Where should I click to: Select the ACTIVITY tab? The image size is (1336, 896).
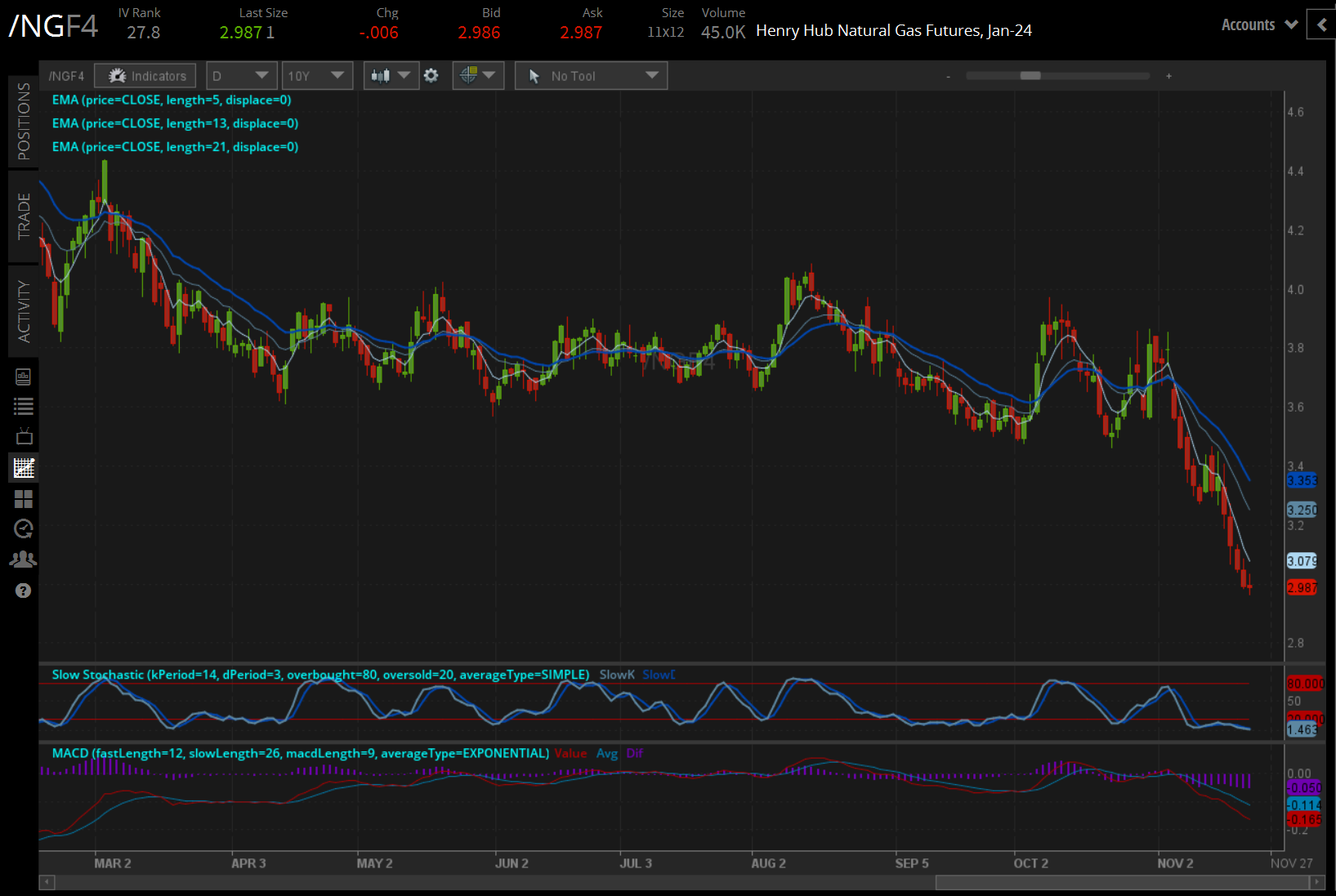click(24, 309)
